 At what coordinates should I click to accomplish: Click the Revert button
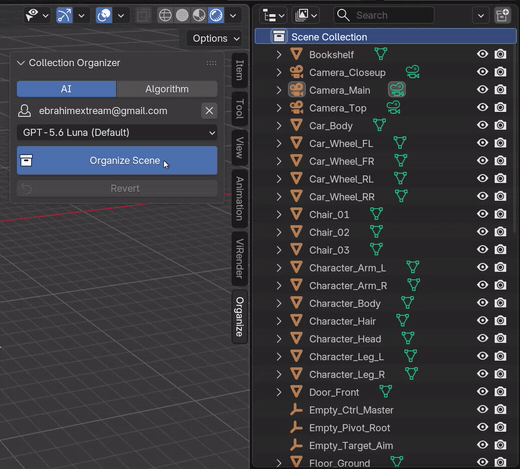[x=117, y=188]
